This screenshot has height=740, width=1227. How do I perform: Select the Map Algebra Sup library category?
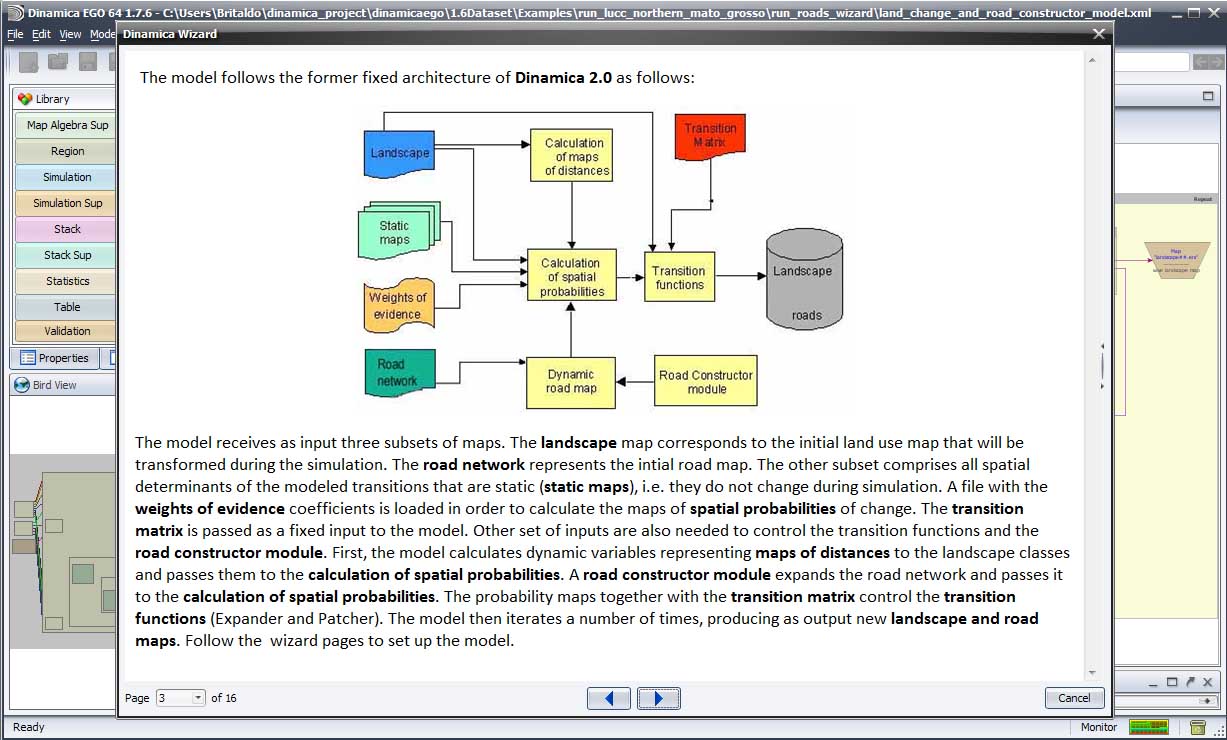(67, 125)
